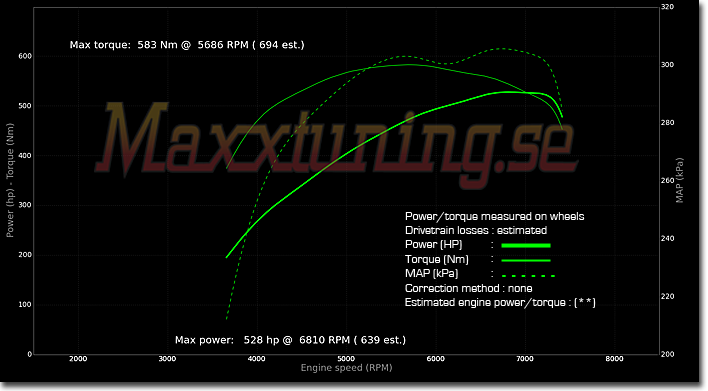The height and width of the screenshot is (391, 708).
Task: Click the 4000 RPM axis tick label
Action: coord(256,359)
